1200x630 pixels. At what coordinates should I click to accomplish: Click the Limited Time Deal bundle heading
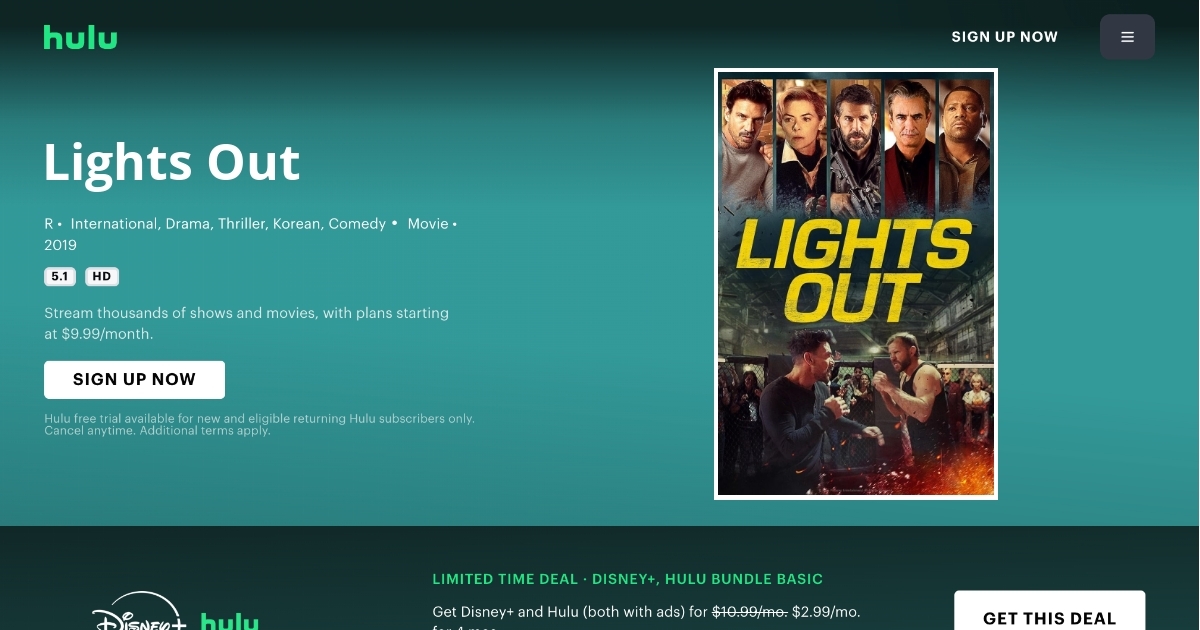point(628,579)
